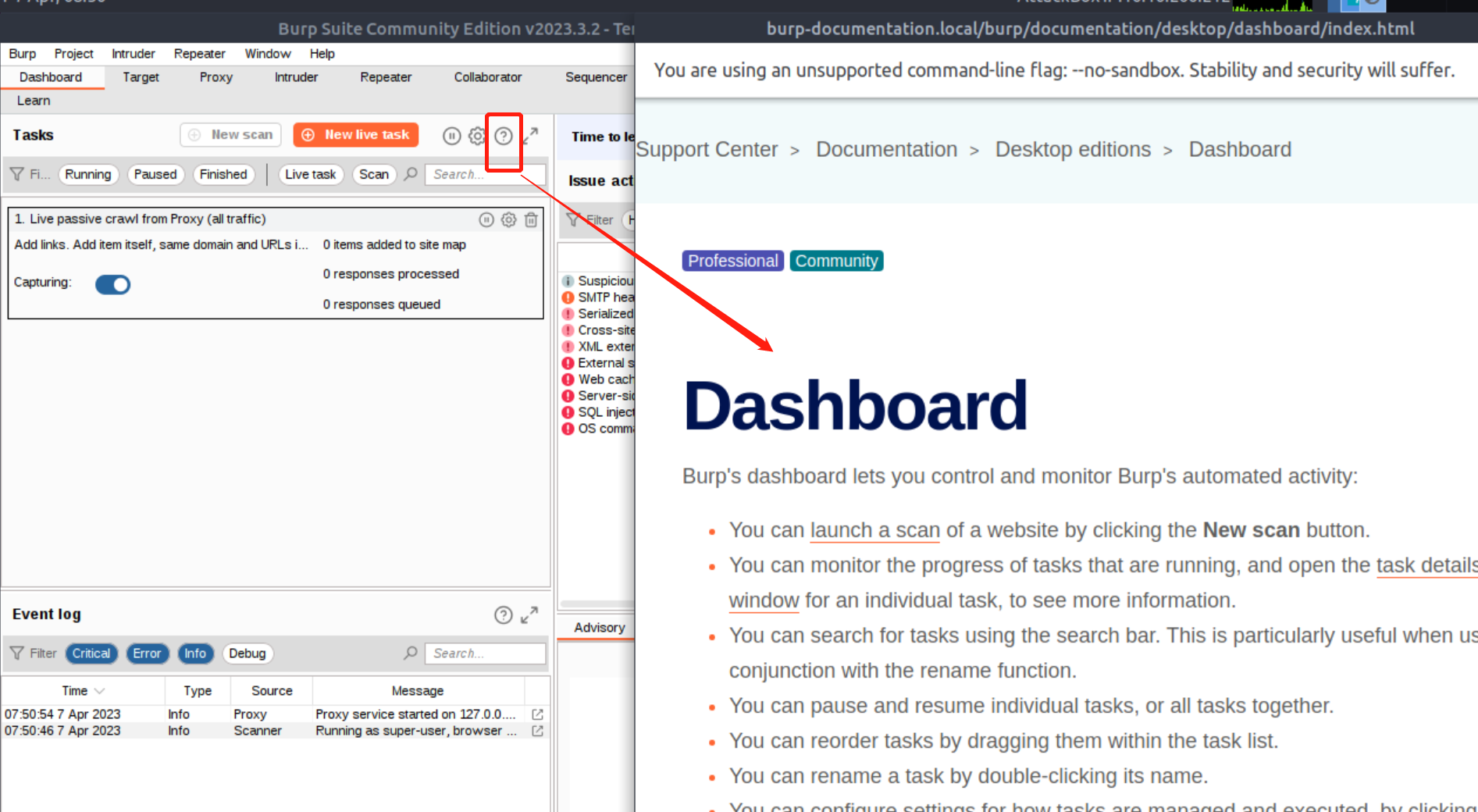This screenshot has height=812, width=1478.
Task: Open task settings gear in Tasks header
Action: tap(477, 136)
